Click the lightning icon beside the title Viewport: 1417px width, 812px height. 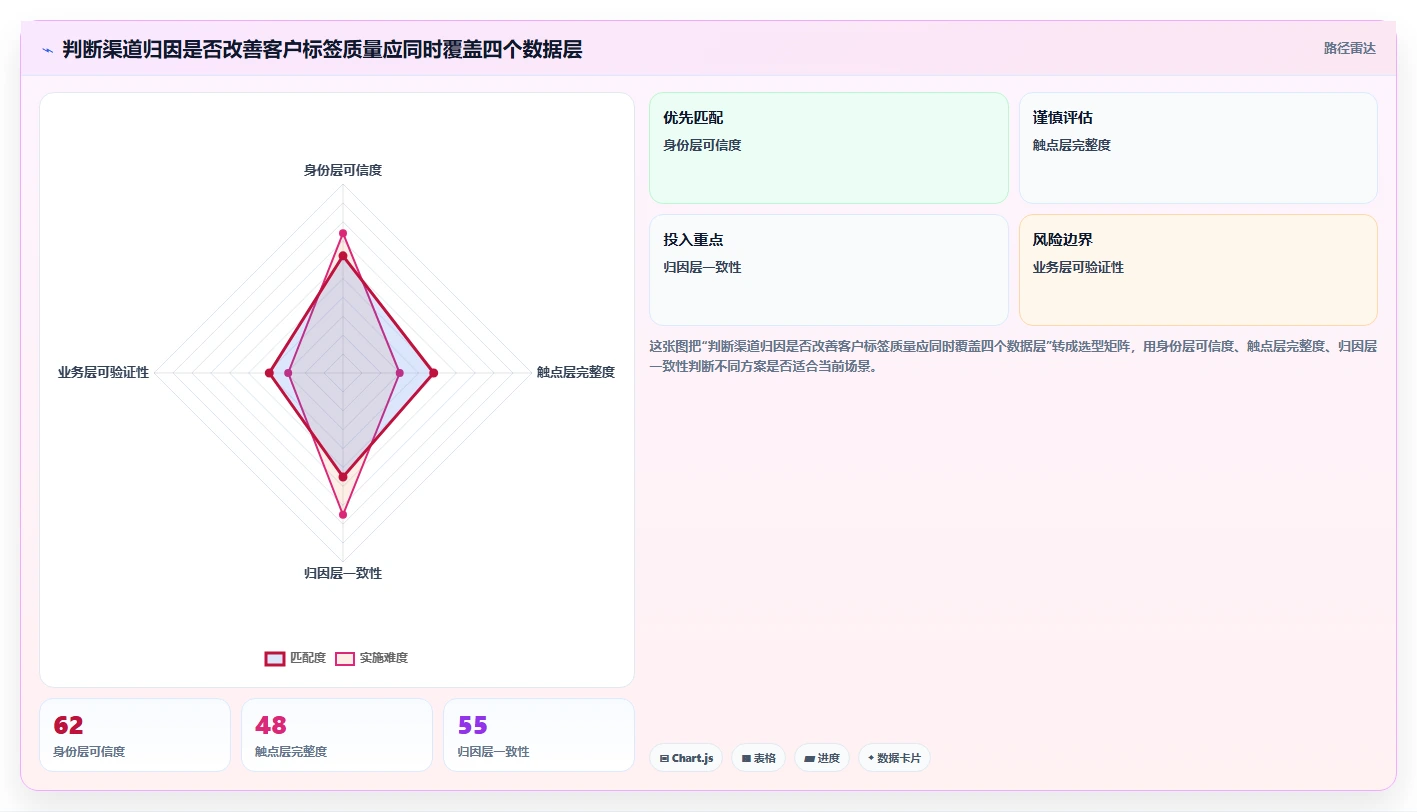[47, 50]
